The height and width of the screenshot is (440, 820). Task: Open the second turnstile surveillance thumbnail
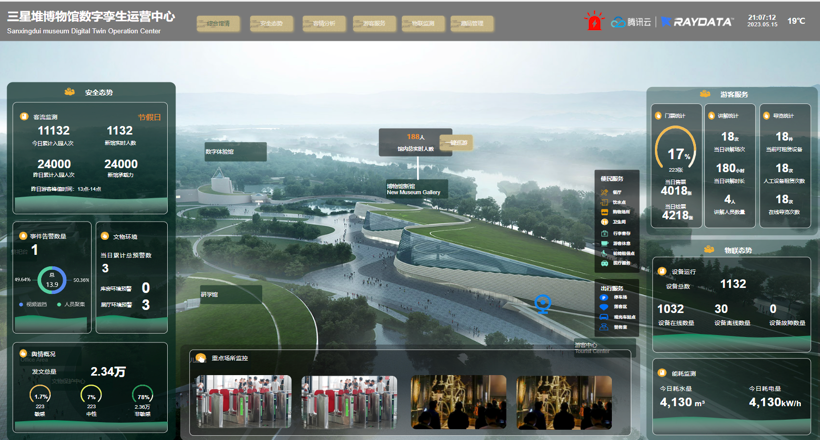click(x=349, y=402)
